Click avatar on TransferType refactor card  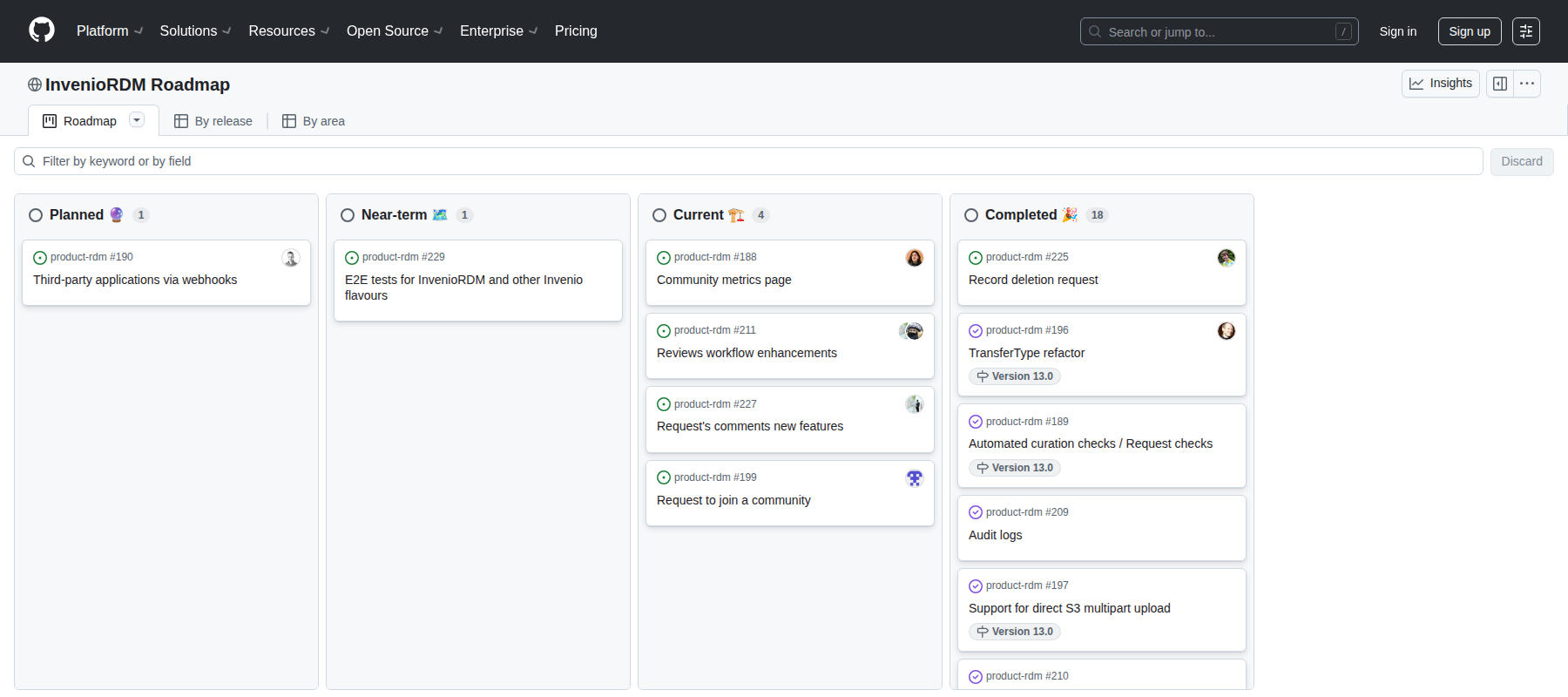point(1227,331)
